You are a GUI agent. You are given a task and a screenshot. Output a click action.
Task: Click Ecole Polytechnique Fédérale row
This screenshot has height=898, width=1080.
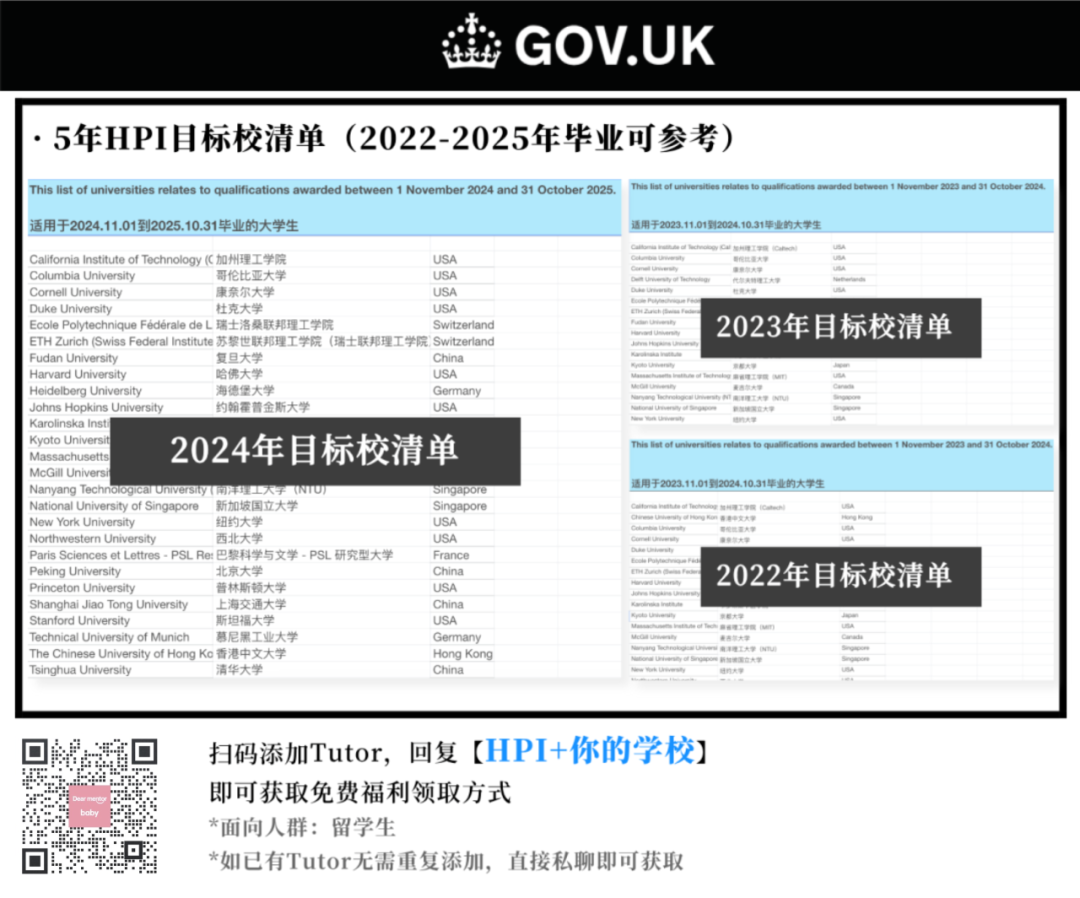point(261,325)
